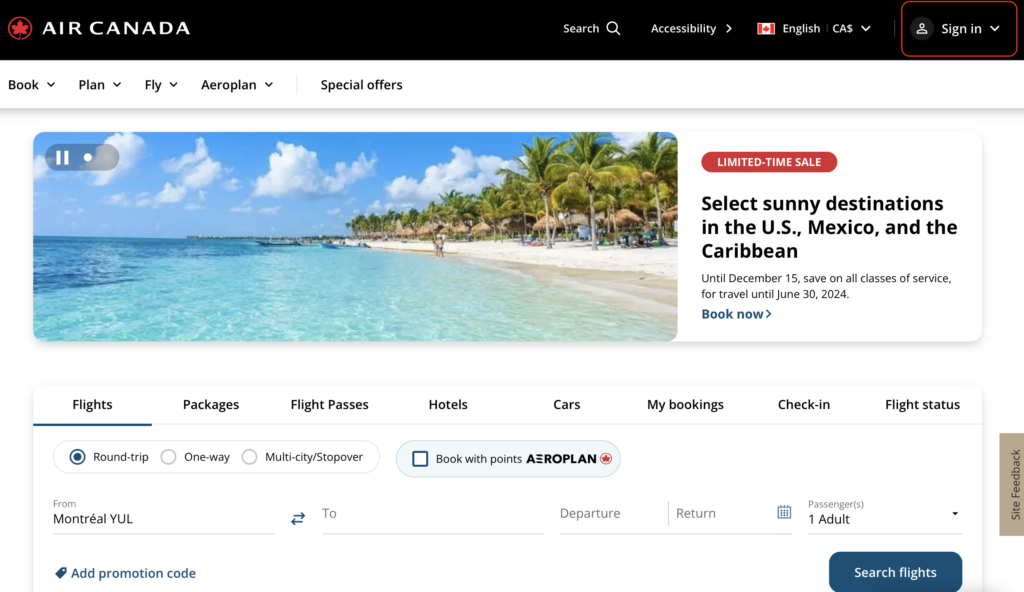Open the Check-in tab
Image resolution: width=1024 pixels, height=592 pixels.
(804, 404)
